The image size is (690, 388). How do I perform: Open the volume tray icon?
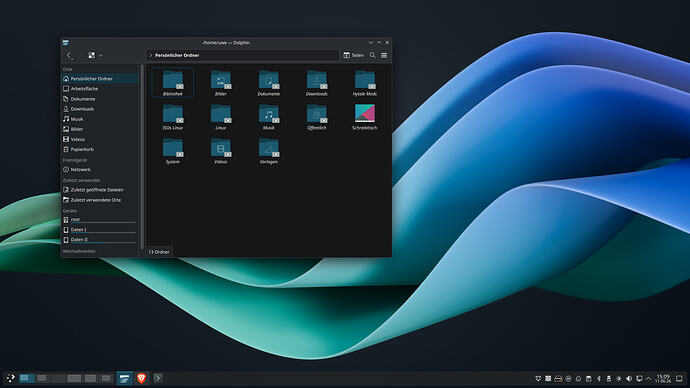[629, 379]
